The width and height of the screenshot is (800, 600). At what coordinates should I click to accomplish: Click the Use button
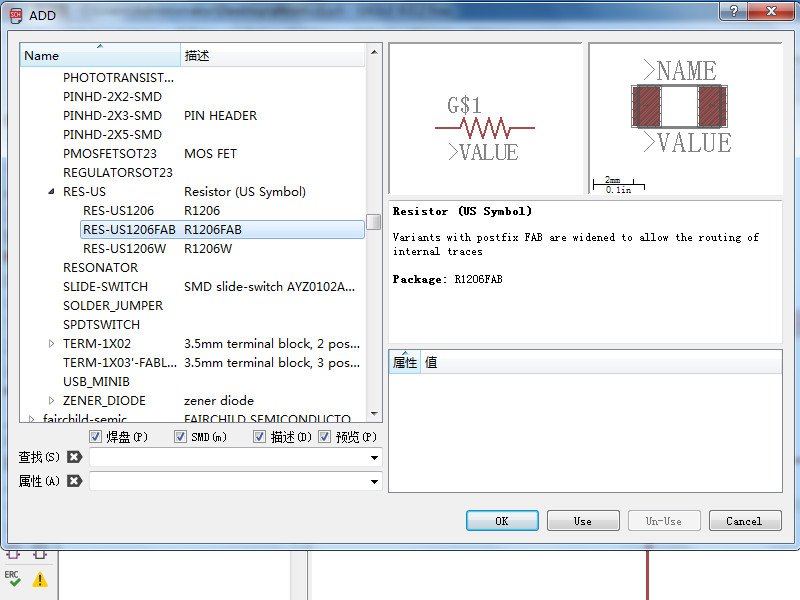point(583,521)
